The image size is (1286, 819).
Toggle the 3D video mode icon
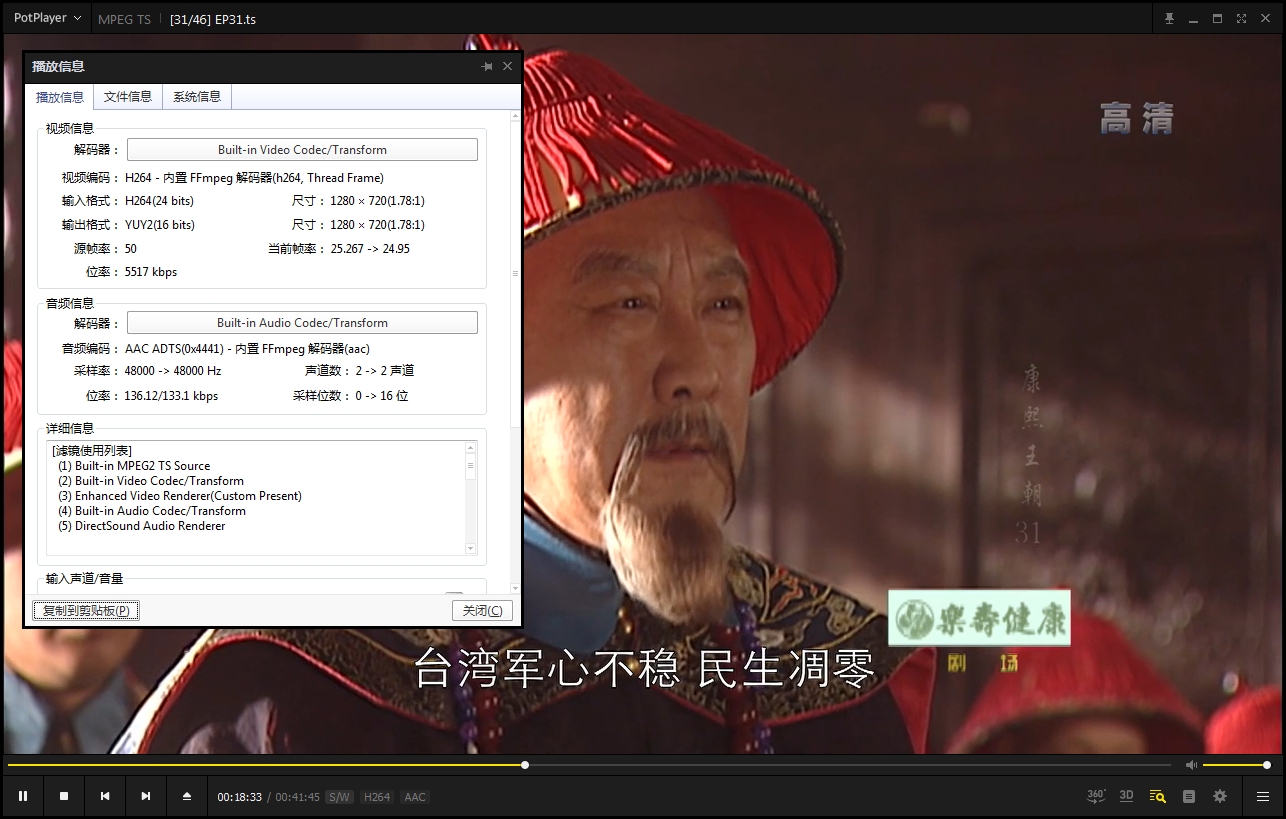pos(1127,796)
